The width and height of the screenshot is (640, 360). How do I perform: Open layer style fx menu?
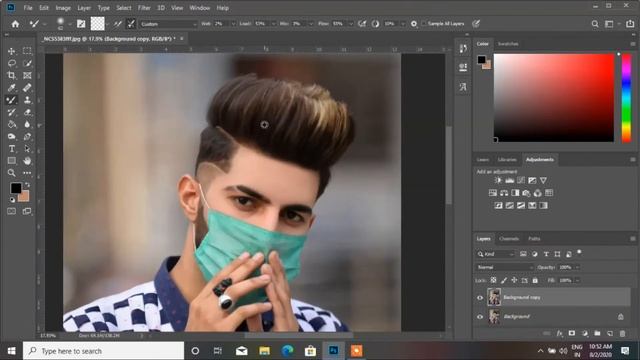(x=559, y=333)
